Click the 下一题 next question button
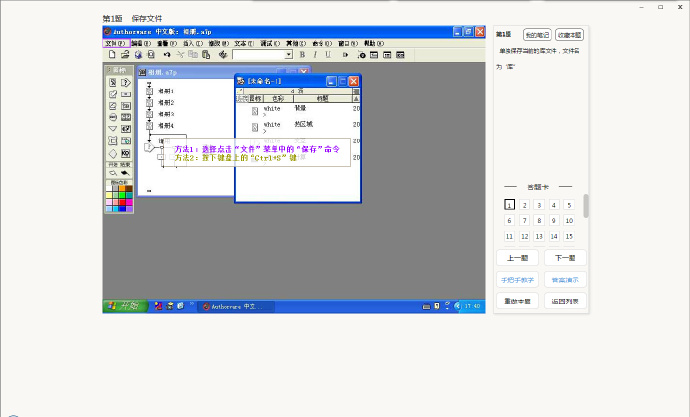690x417 pixels. (565, 258)
